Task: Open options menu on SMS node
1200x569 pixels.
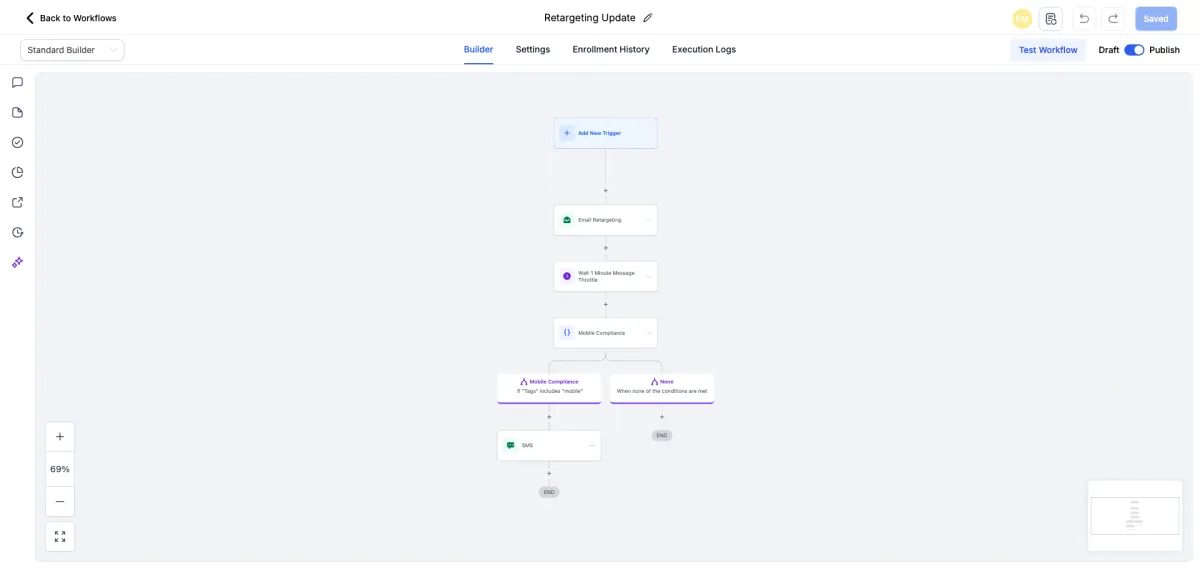Action: (592, 446)
